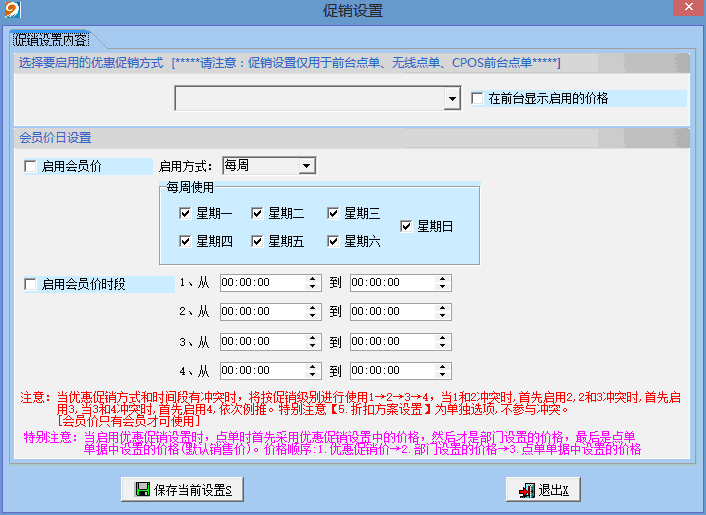Toggle the 启用会员价时段 checkbox
This screenshot has height=515, width=706.
(x=30, y=284)
